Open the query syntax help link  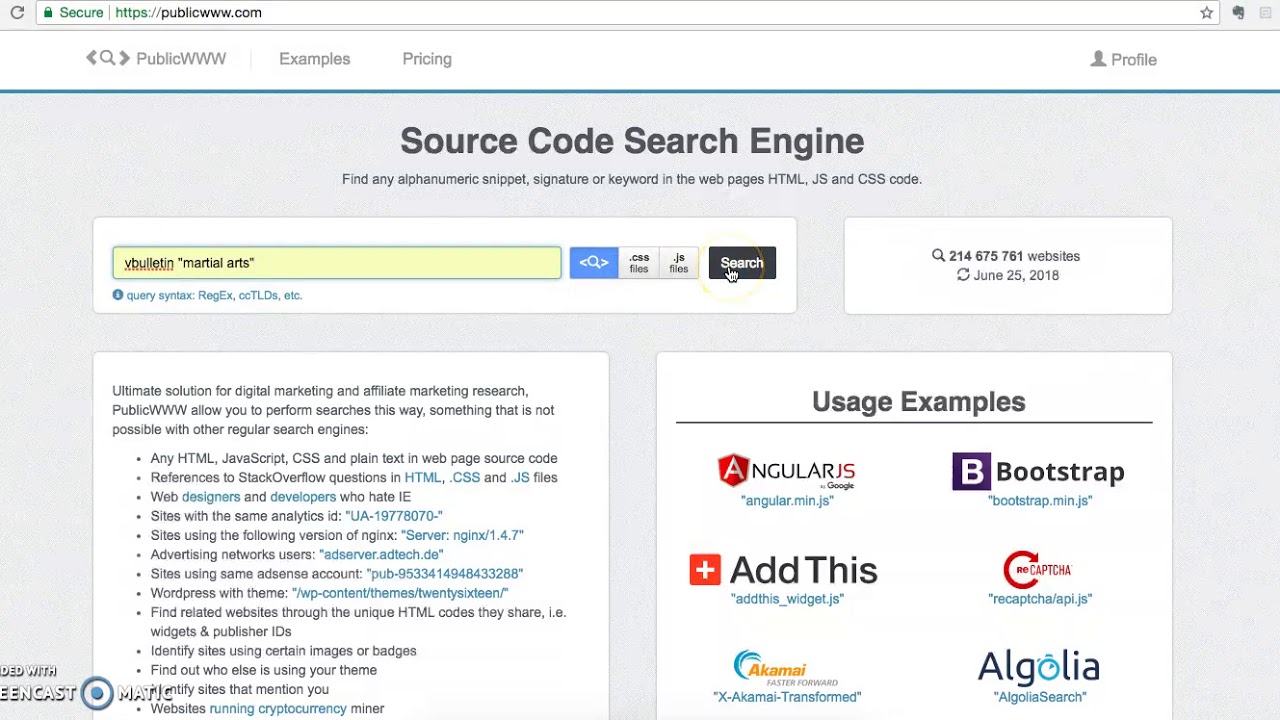click(x=213, y=296)
